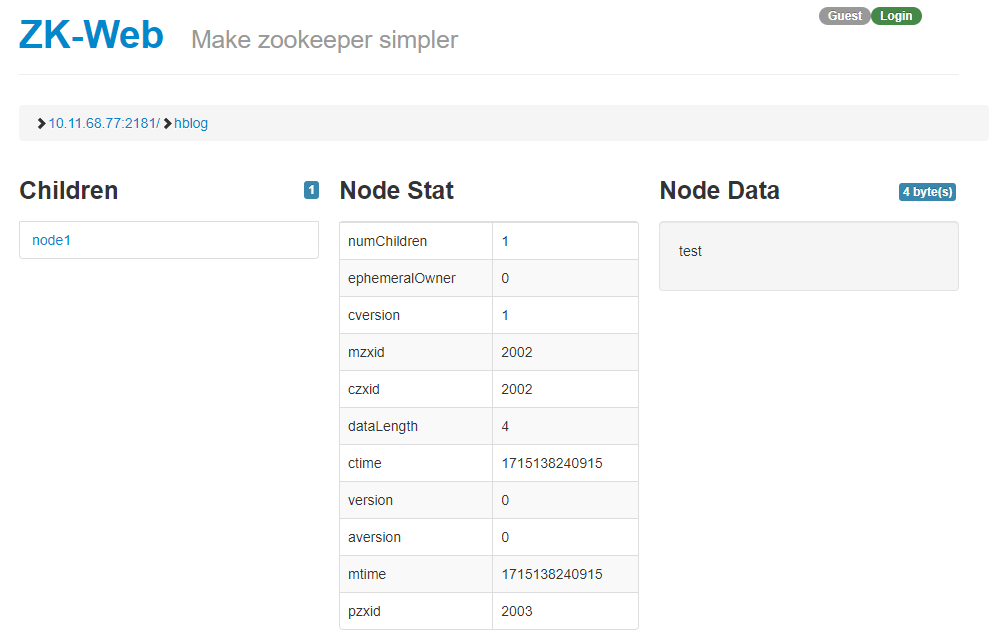Click the chevron icon before 10.11.68.77:2181
Viewport: 1001px width, 634px height.
pos(41,123)
